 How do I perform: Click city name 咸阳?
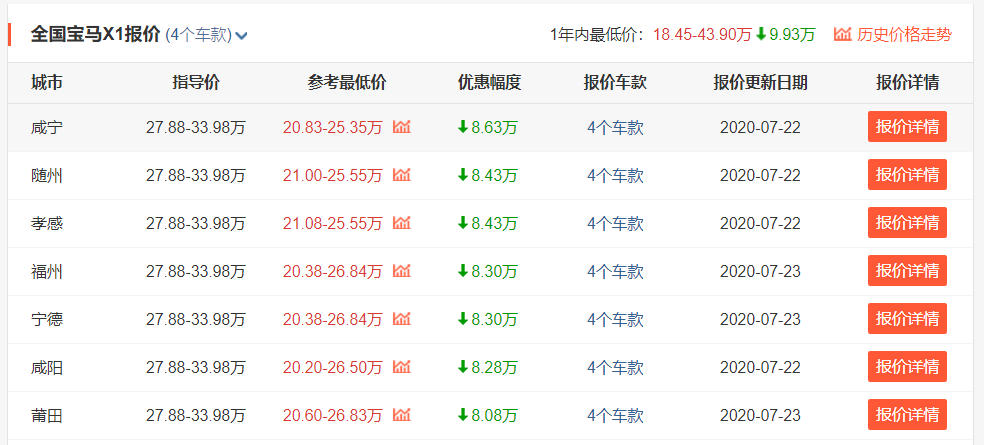tap(46, 368)
